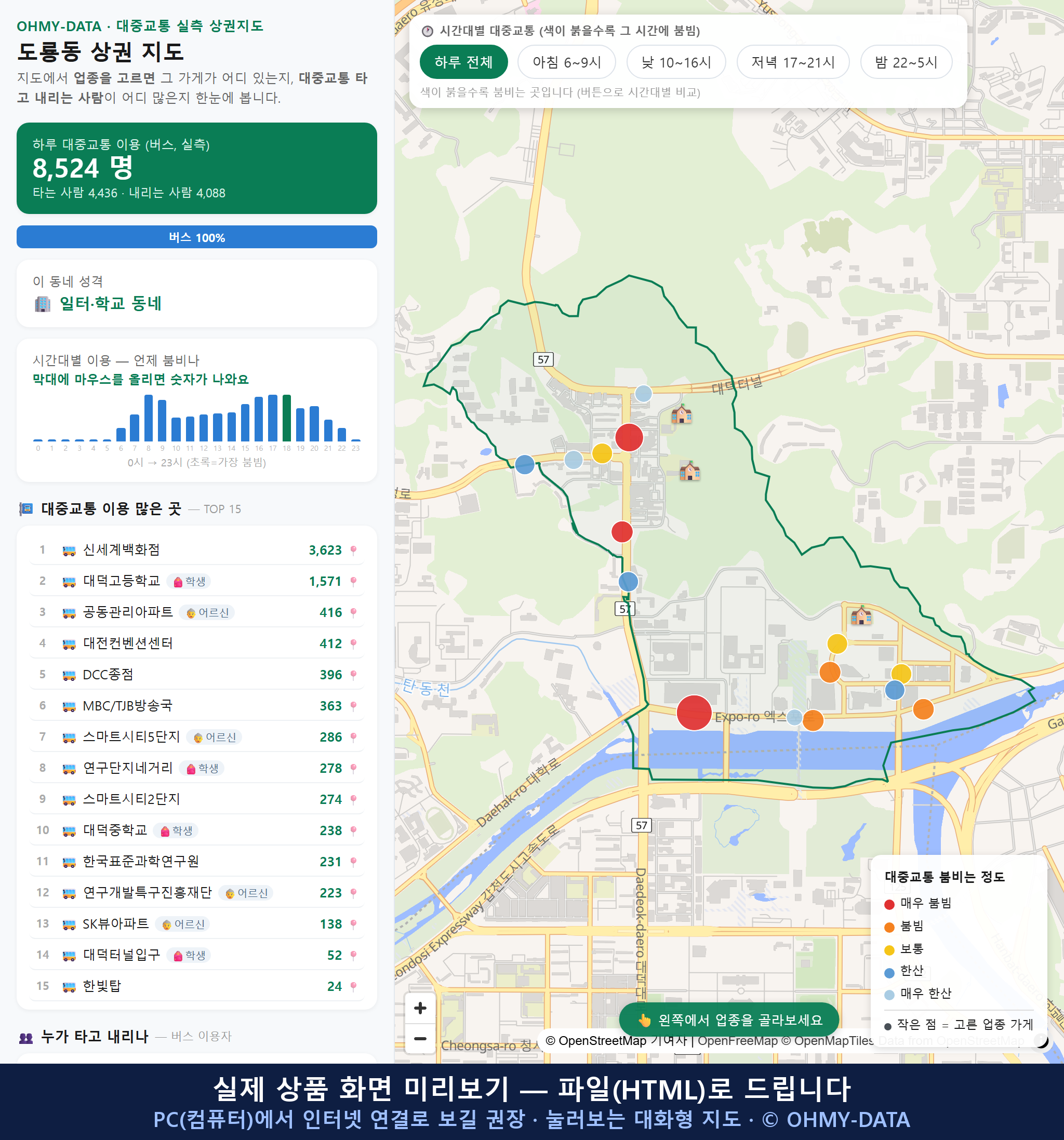This screenshot has width=1064, height=1140.
Task: Switch to 낮 10~16시 time filter
Action: [x=676, y=62]
